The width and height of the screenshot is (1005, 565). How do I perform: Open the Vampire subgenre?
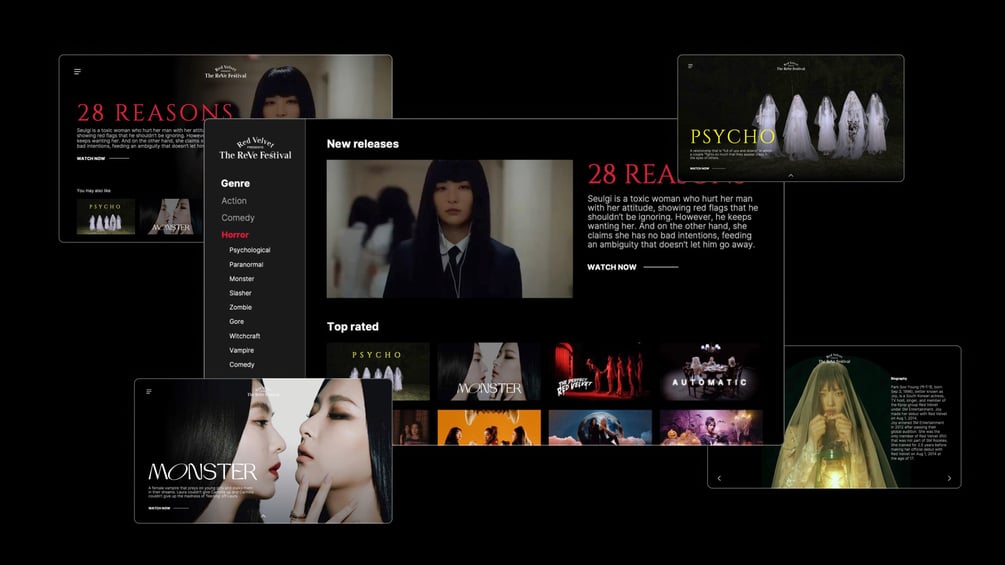point(242,350)
